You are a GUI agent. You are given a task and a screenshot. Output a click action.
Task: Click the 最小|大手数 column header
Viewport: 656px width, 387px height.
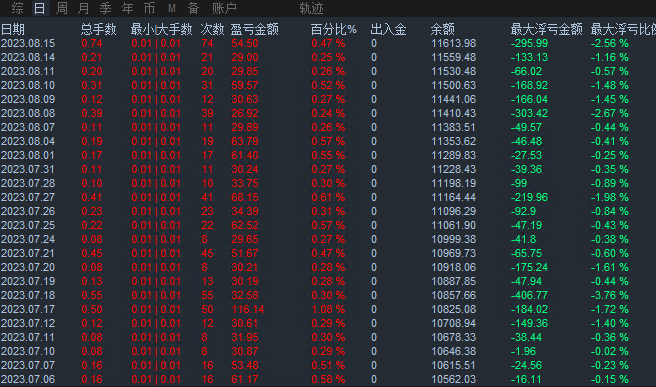161,29
